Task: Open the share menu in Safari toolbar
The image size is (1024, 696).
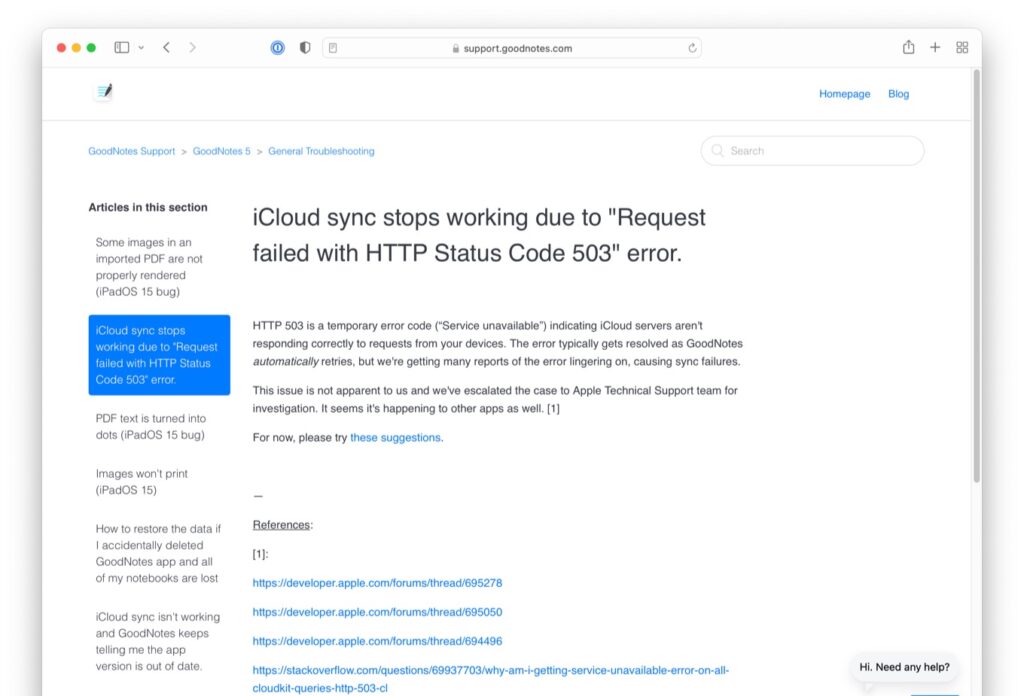Action: (x=908, y=47)
